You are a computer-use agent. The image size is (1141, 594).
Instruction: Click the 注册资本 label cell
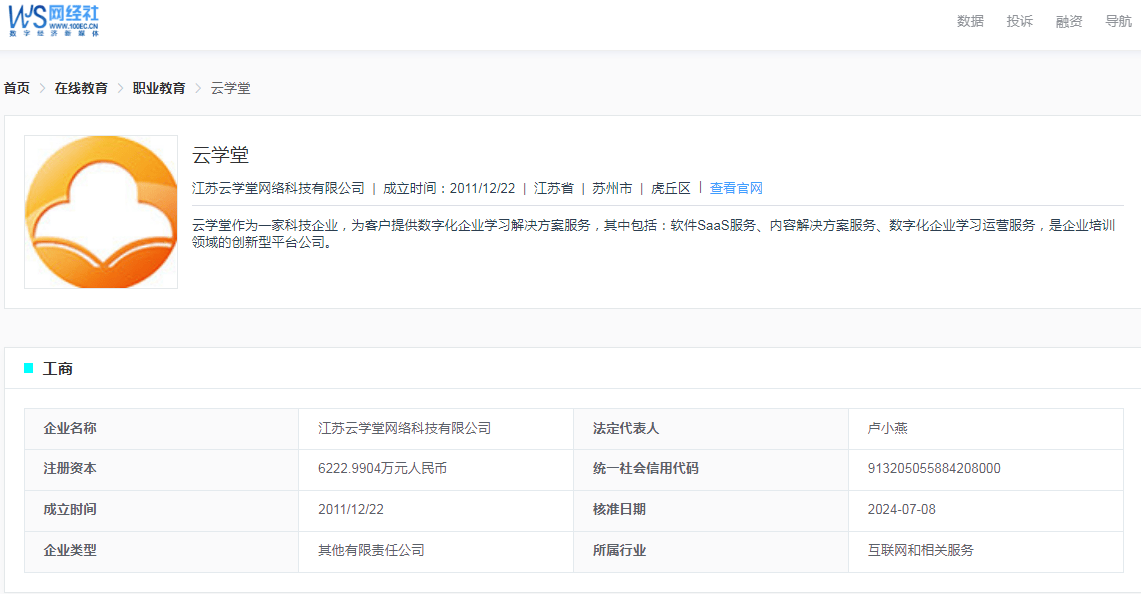click(162, 470)
